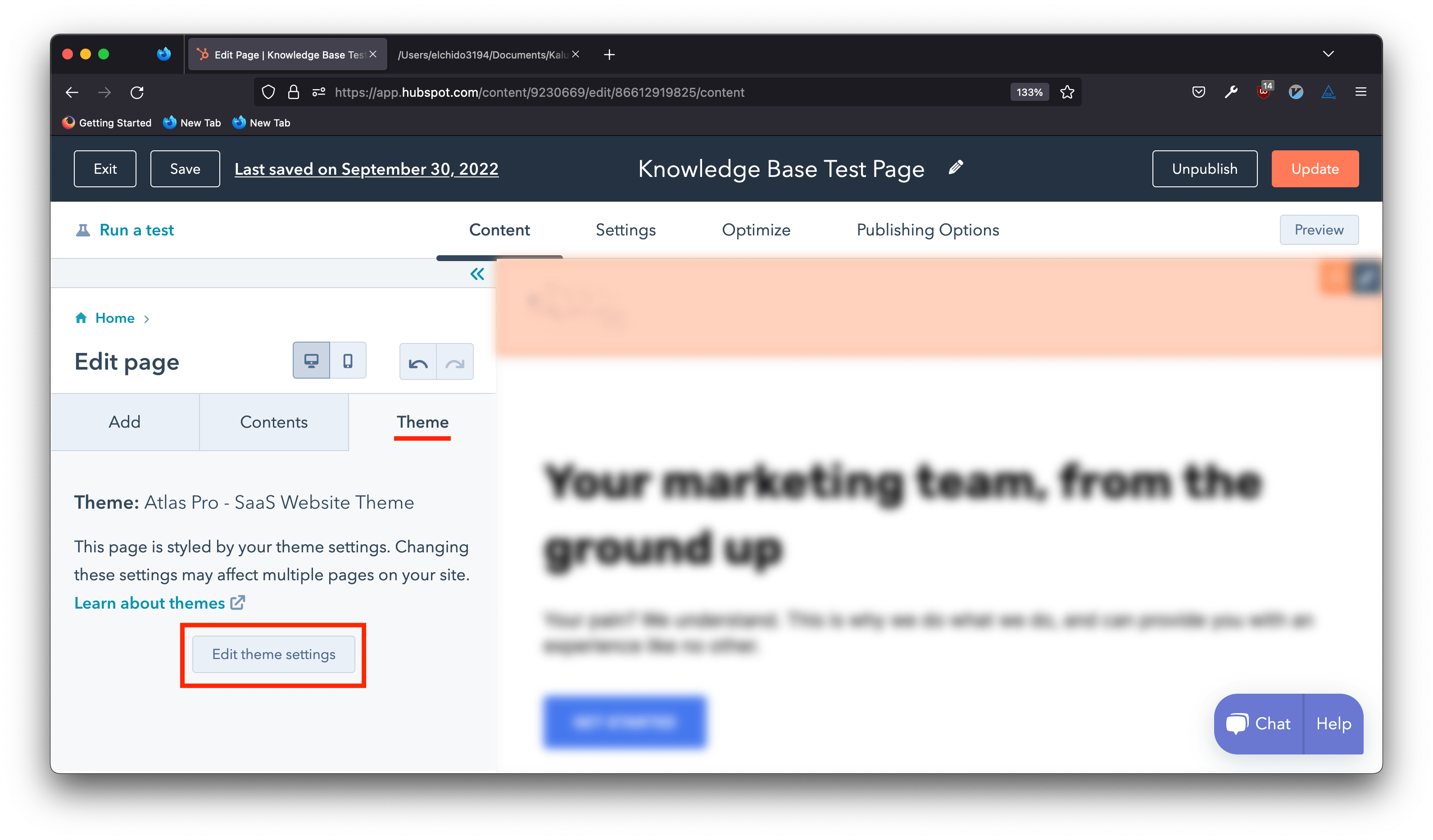The image size is (1433, 840).
Task: Reload the page in browser
Action: coord(137,92)
